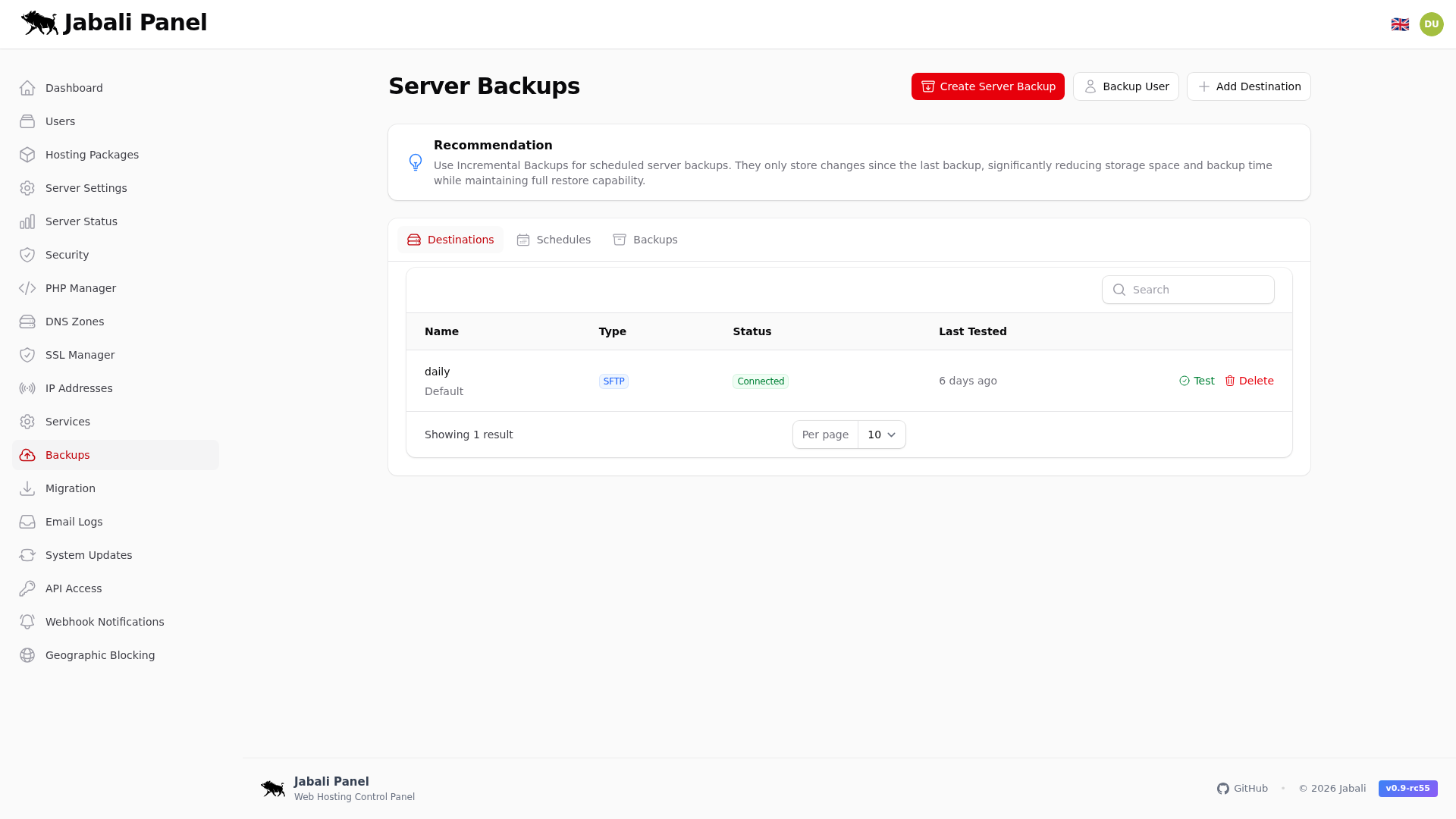Open the Migration download icon
The image size is (1456, 819).
(x=27, y=488)
